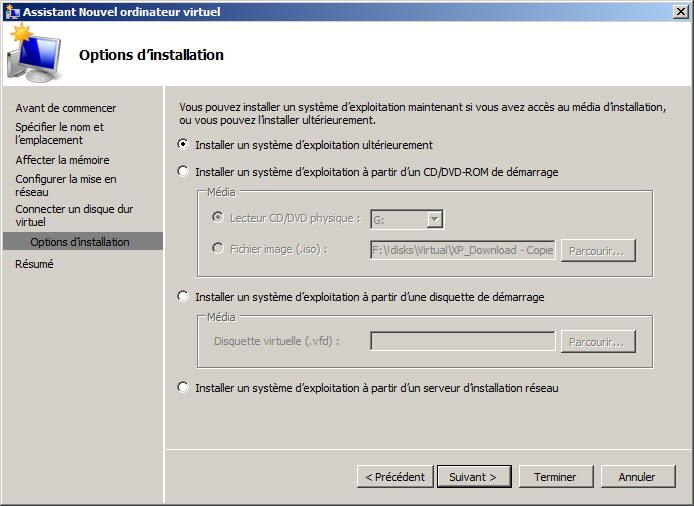Open the 'Affecter la mémoire' step
This screenshot has height=506, width=694.
click(x=62, y=160)
